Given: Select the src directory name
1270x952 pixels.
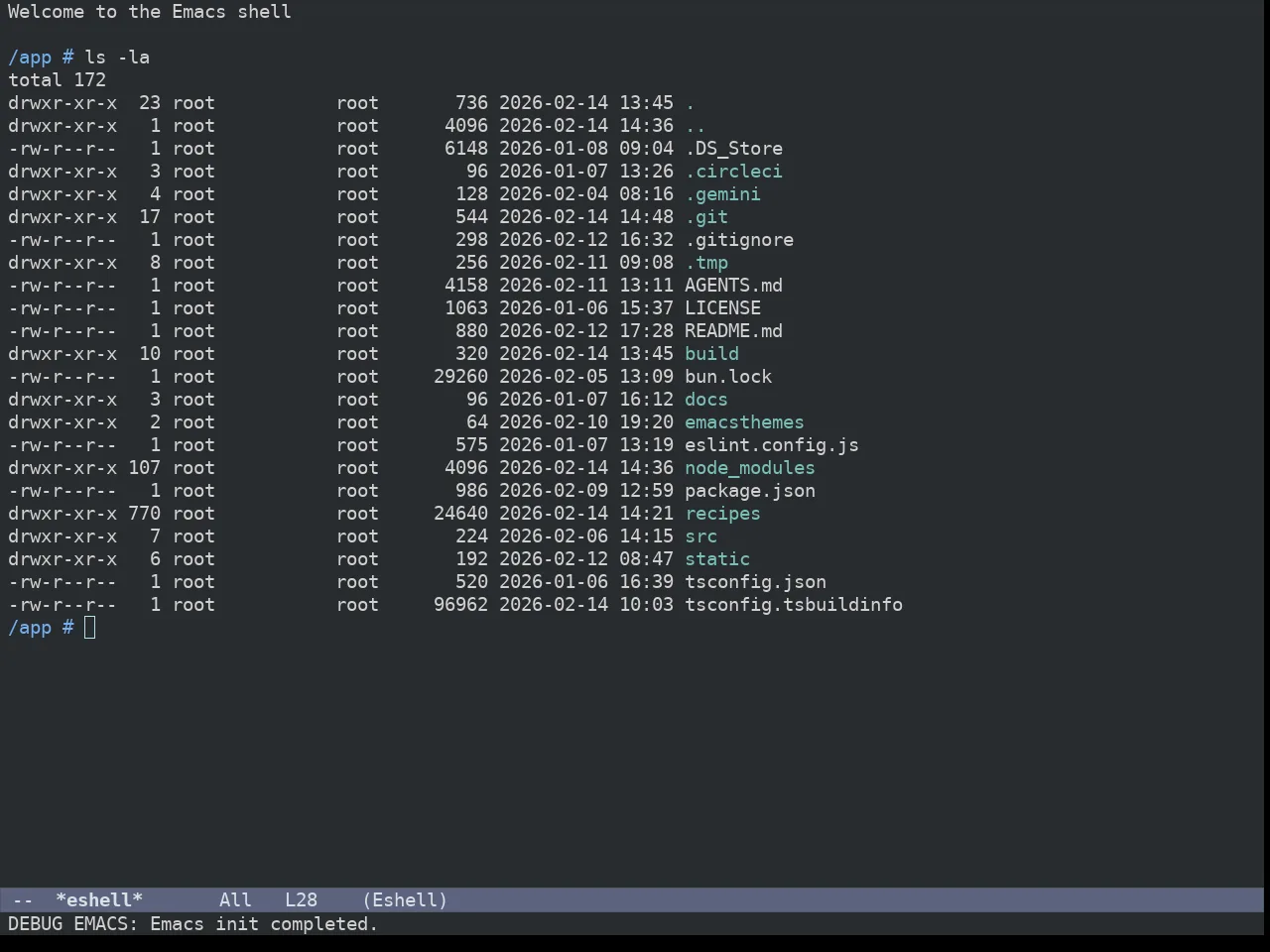Looking at the screenshot, I should pos(700,536).
